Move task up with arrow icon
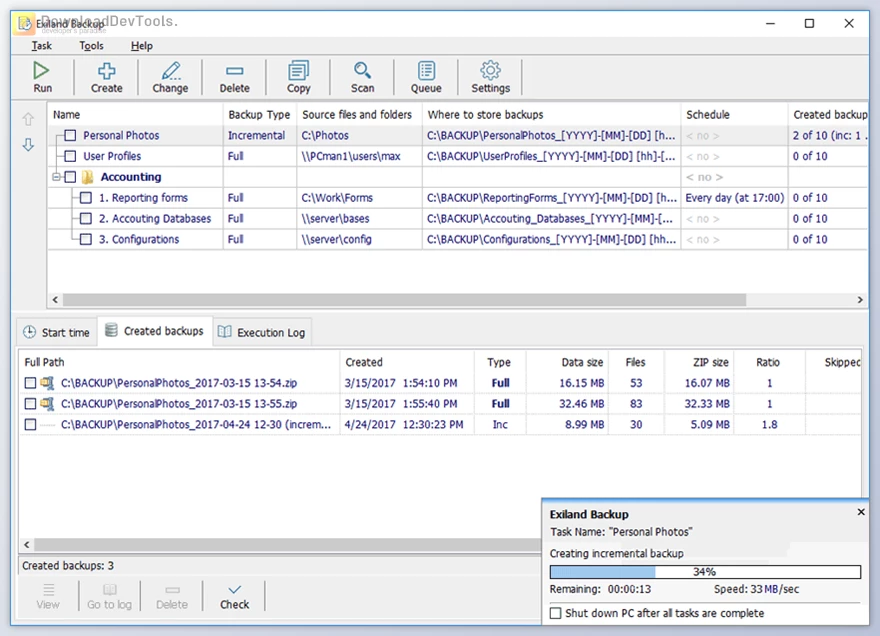This screenshot has height=636, width=880. (x=28, y=119)
